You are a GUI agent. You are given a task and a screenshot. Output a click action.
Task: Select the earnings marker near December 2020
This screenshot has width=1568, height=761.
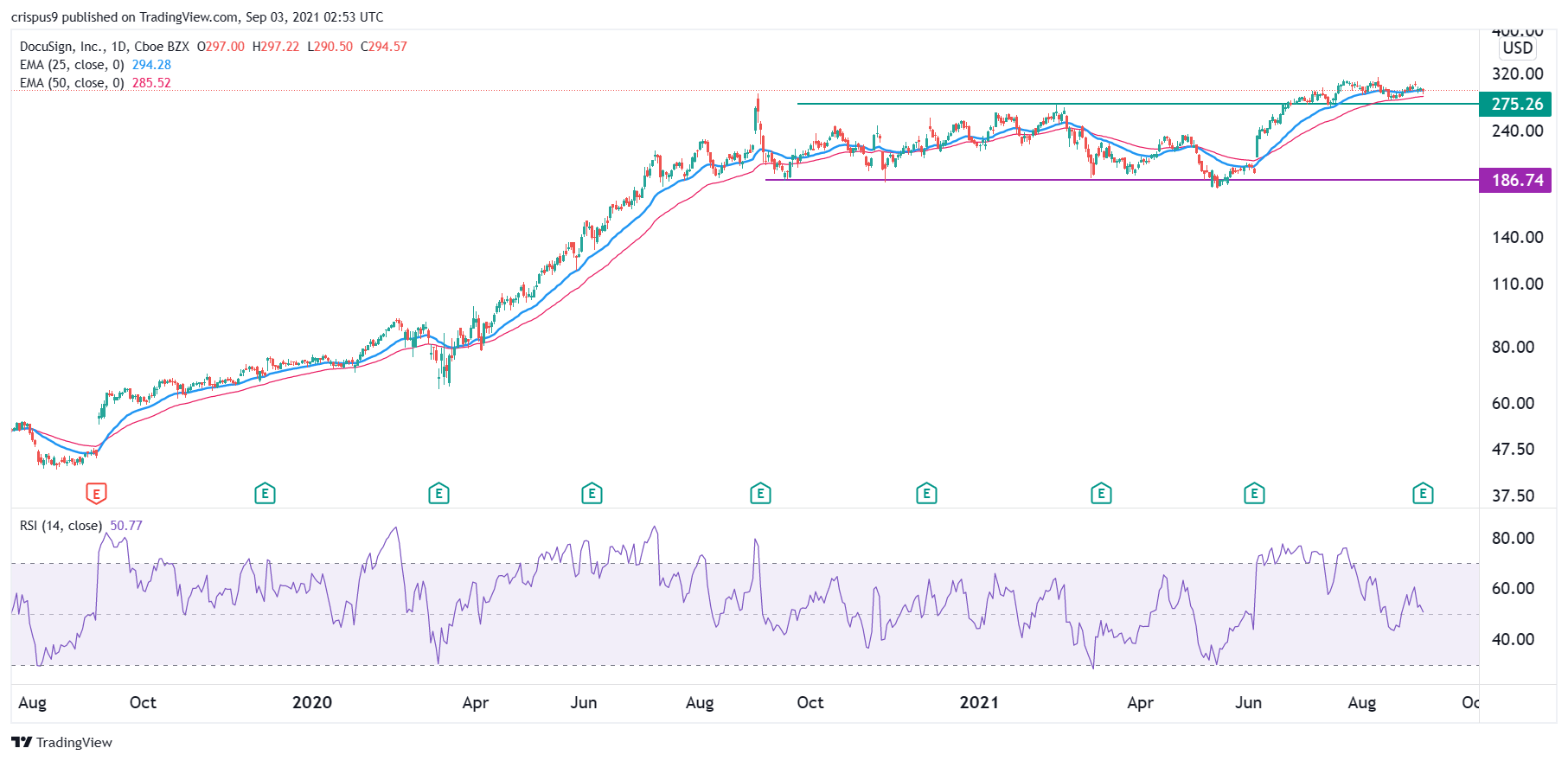(x=926, y=494)
